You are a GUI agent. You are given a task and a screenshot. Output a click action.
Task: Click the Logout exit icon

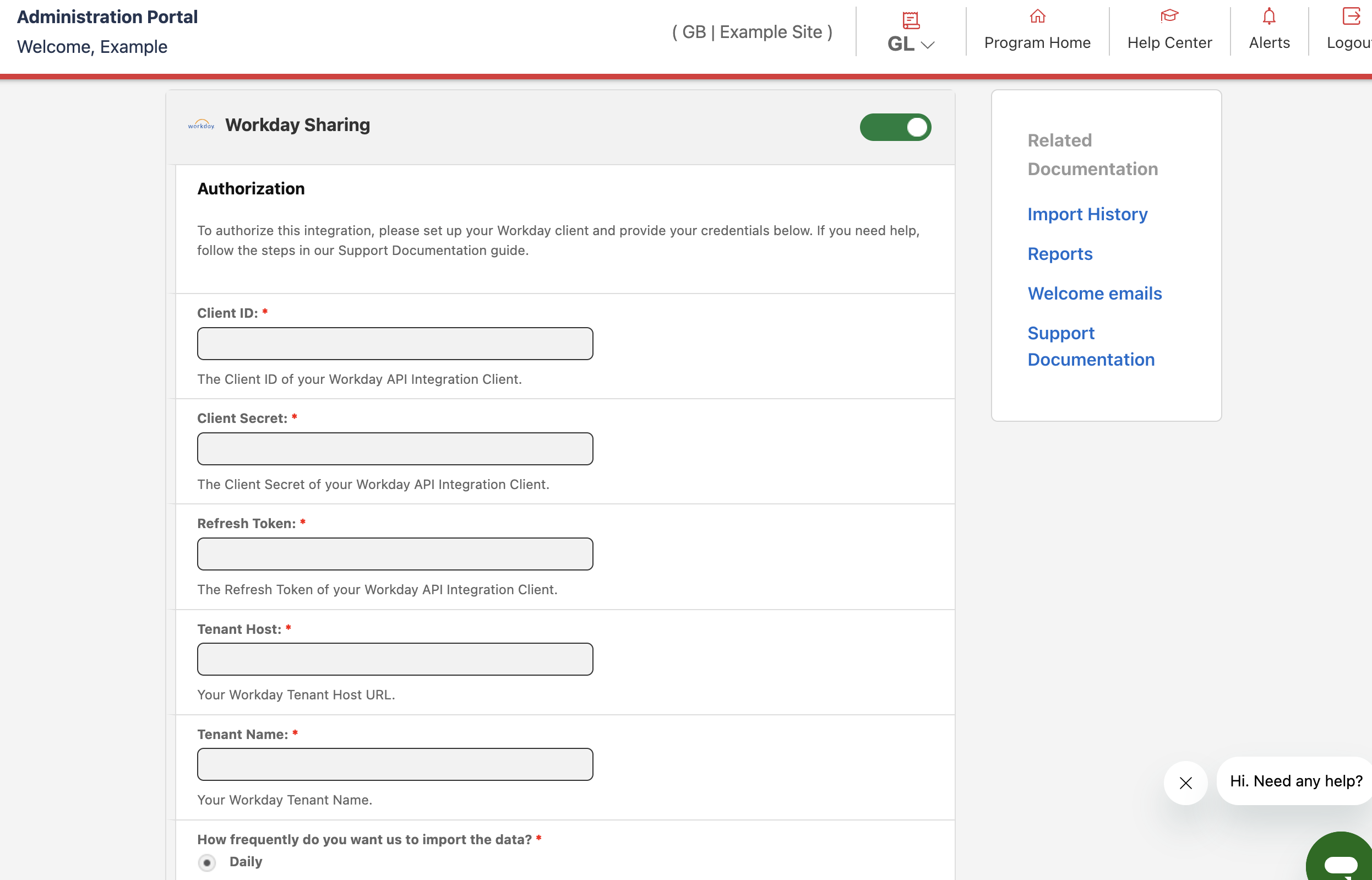[1351, 16]
